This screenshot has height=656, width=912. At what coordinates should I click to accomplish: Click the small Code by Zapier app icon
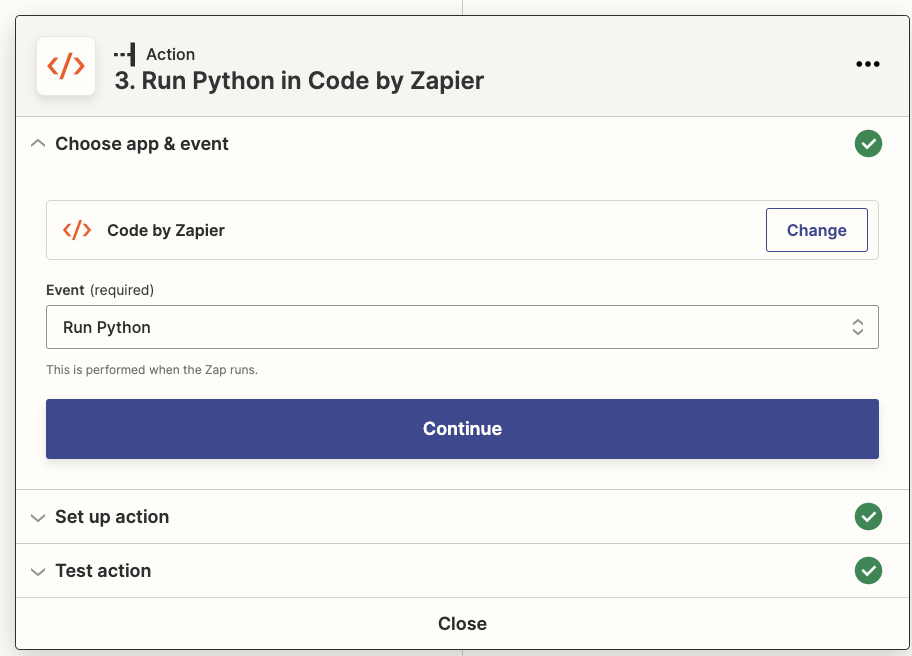(x=77, y=230)
